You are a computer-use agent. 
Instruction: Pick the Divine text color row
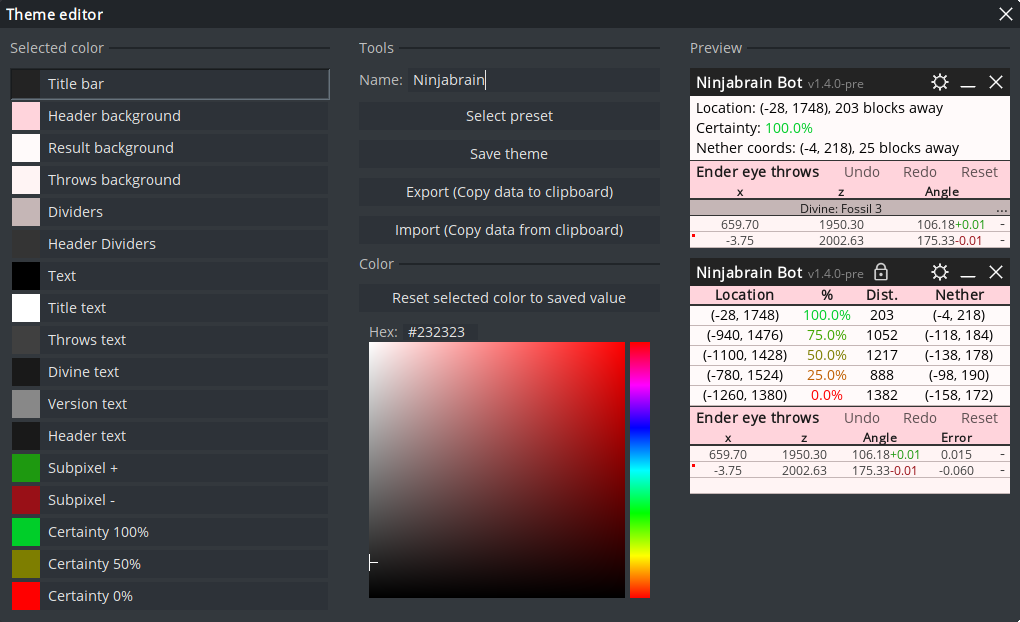pyautogui.click(x=170, y=372)
